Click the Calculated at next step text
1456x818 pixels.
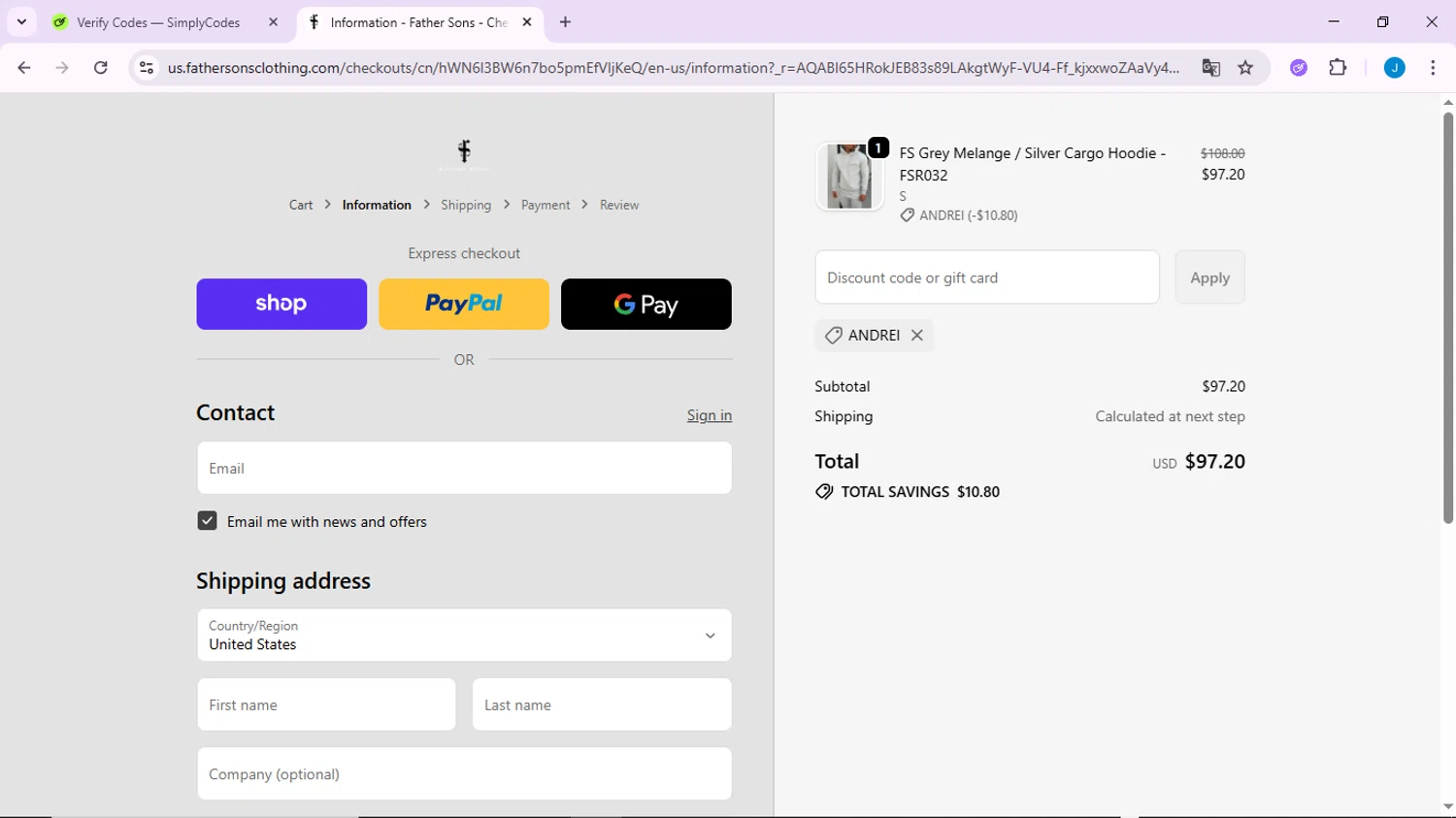[1170, 416]
